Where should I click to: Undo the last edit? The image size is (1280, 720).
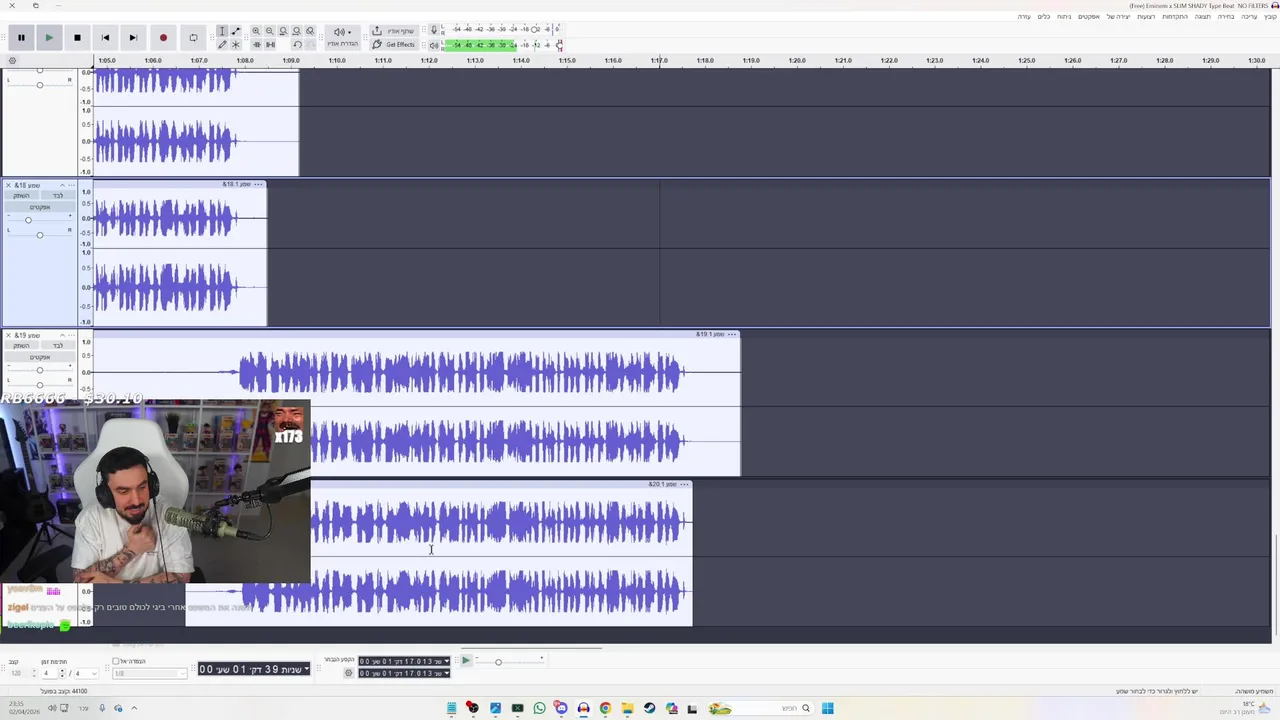(297, 45)
